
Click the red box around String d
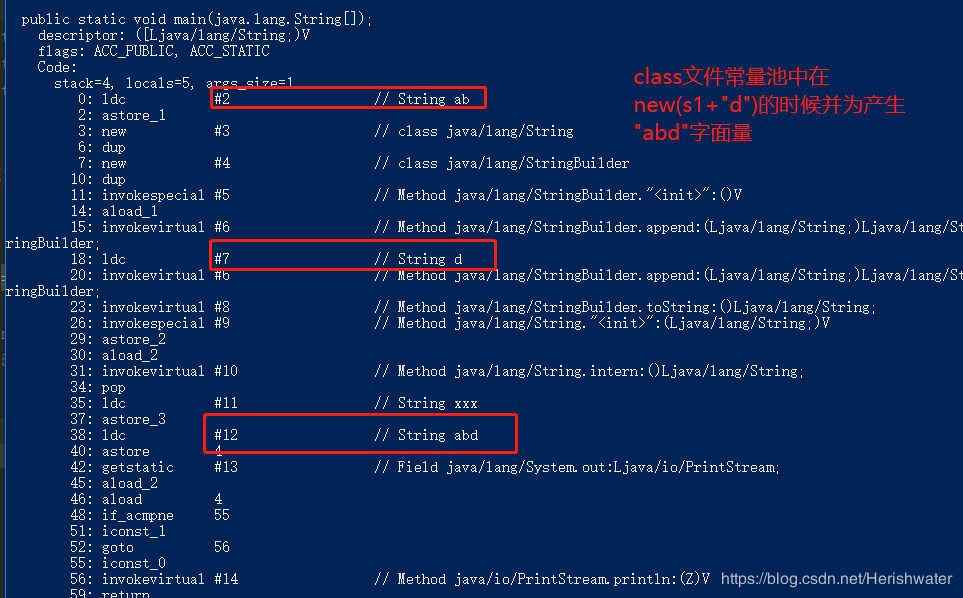click(353, 255)
